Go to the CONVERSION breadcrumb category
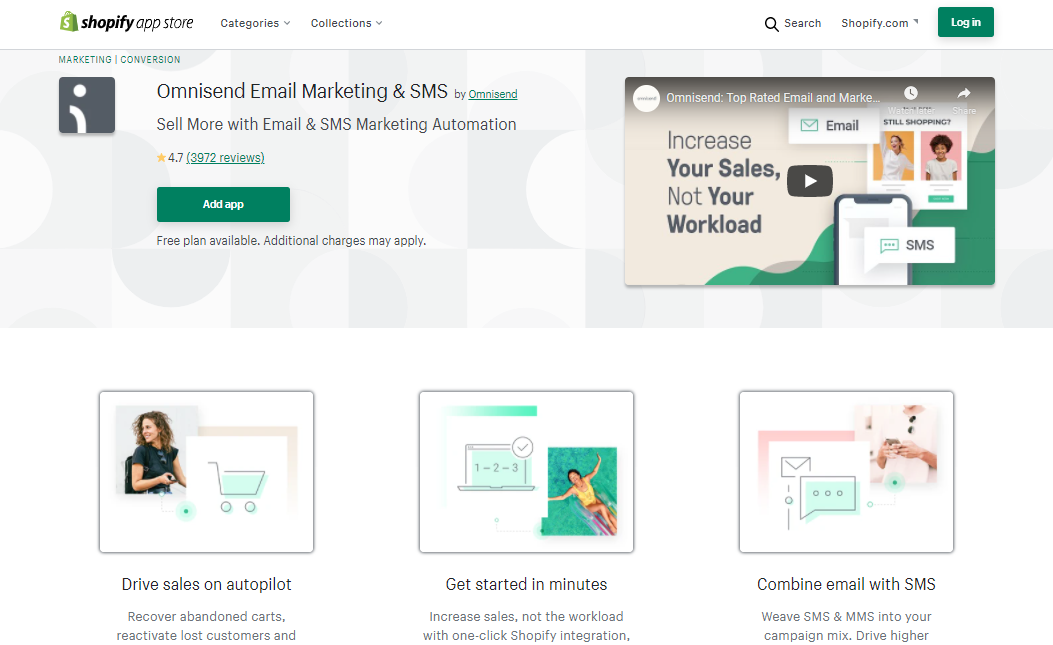Viewport: 1053px width, 645px height. tap(150, 60)
